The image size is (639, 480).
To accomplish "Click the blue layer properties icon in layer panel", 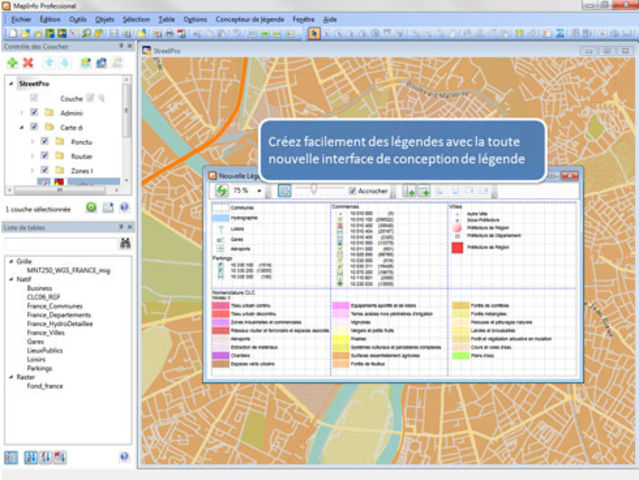I will (101, 63).
